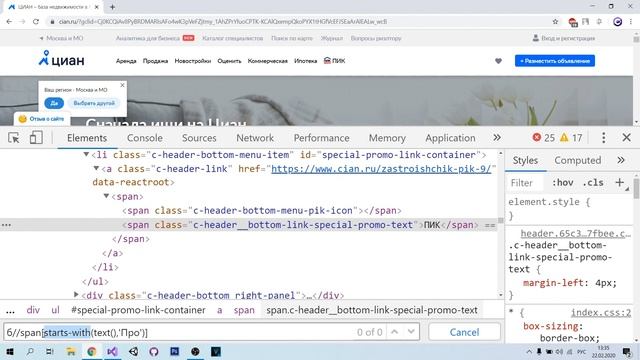Screen dimensions: 640x360
Task: Open favorites heart icon on CIAN
Action: tap(498, 61)
